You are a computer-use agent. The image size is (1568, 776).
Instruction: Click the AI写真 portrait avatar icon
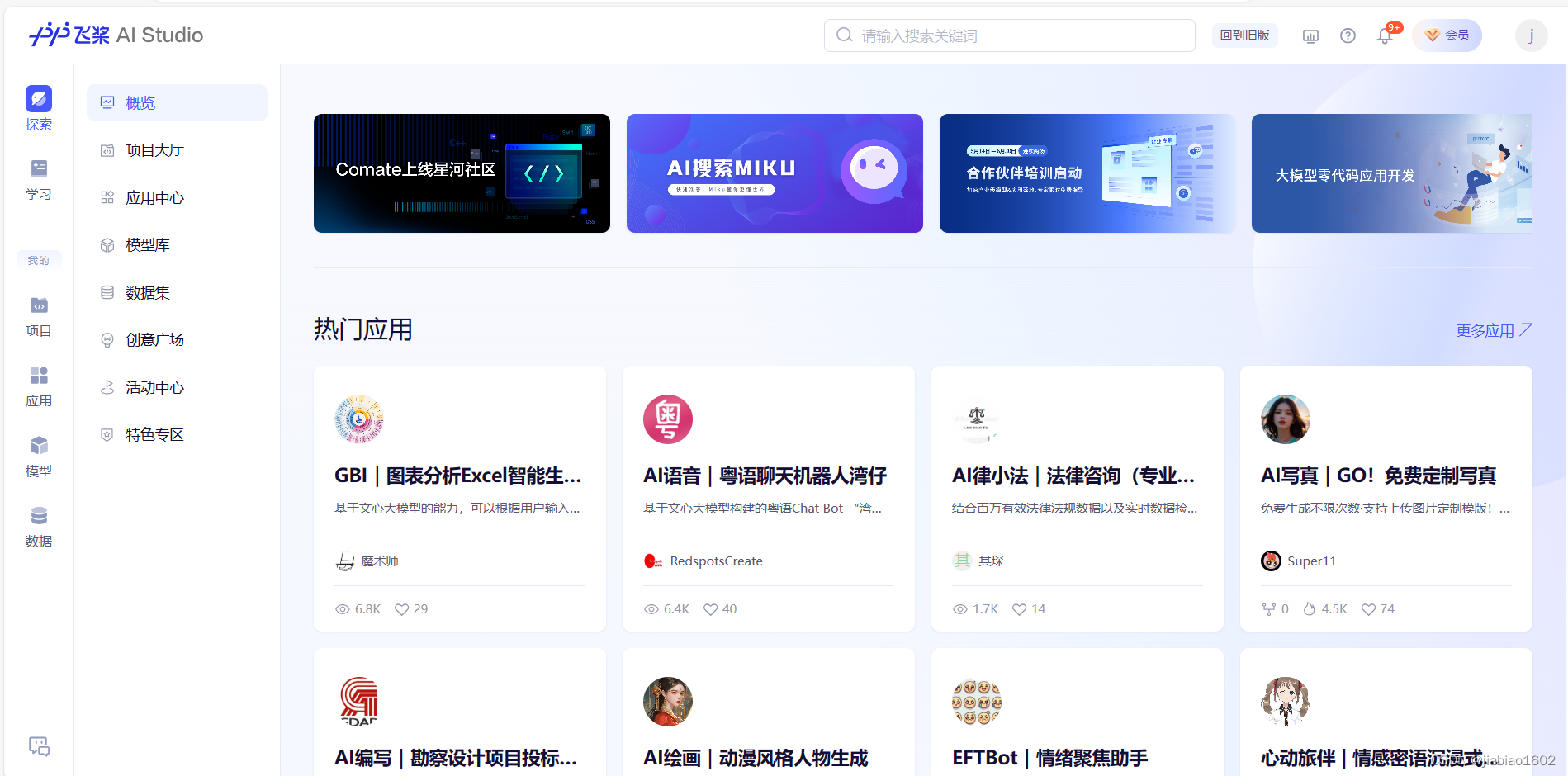(1286, 419)
